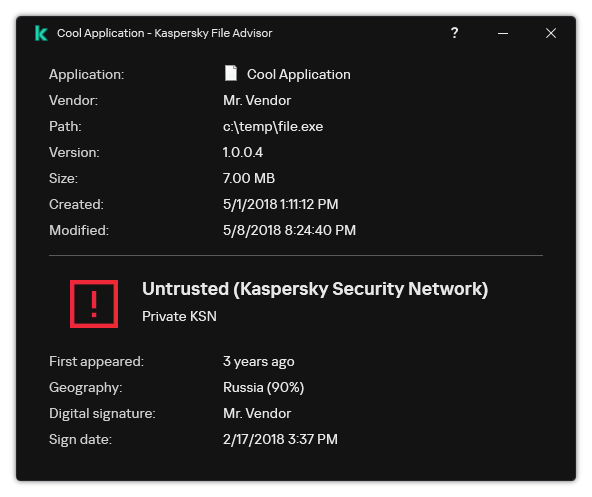592x497 pixels.
Task: Click the Kaspersky logo in title bar
Action: click(x=41, y=33)
